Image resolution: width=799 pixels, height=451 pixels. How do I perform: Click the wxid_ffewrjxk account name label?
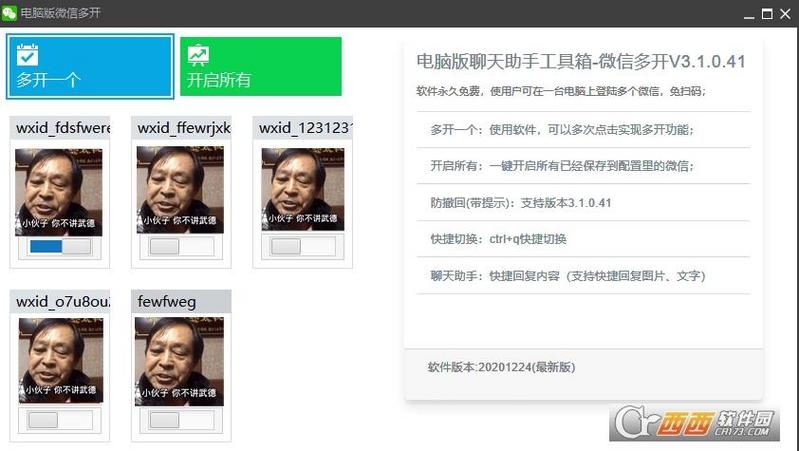coord(184,127)
